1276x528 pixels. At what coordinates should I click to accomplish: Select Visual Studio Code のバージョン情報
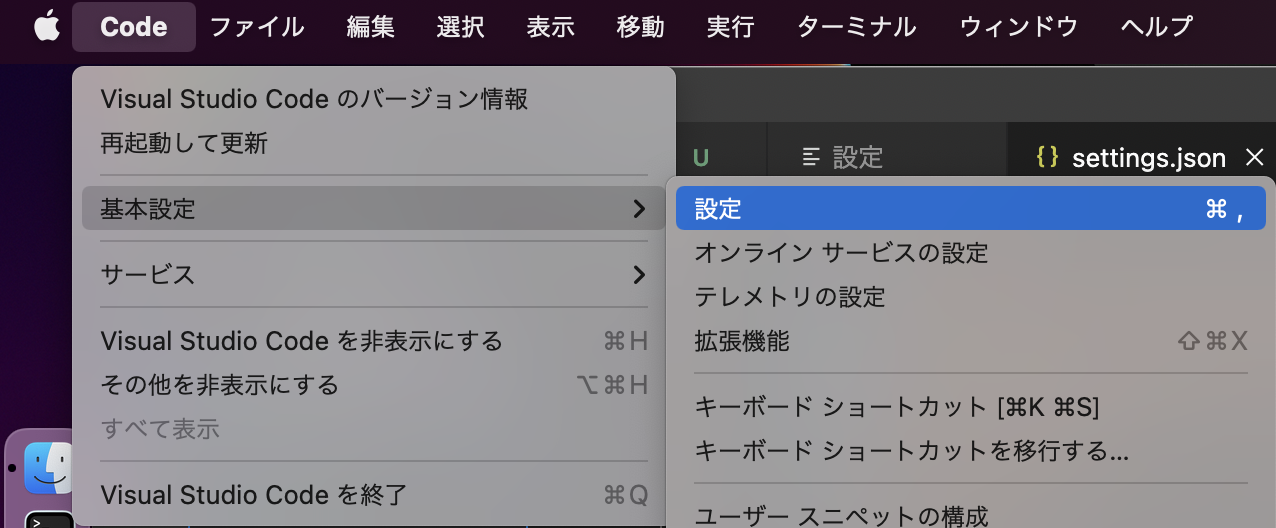(374, 98)
